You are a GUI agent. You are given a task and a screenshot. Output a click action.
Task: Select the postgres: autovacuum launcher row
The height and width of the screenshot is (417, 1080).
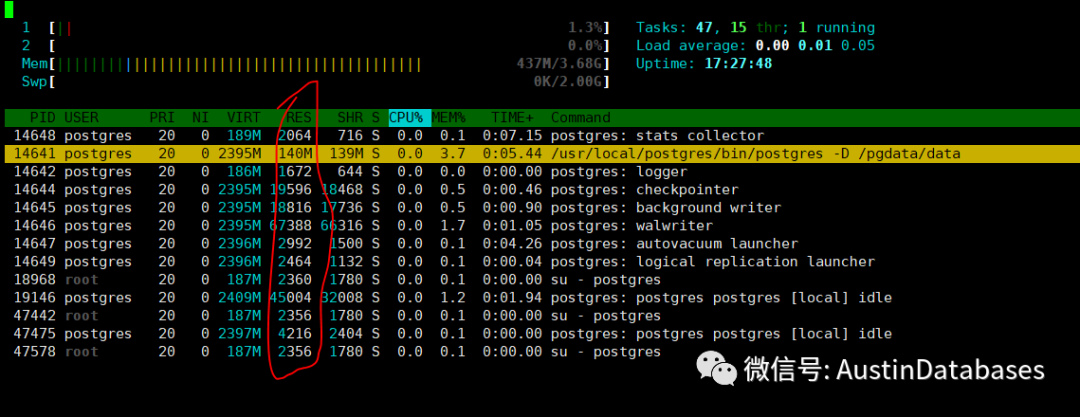click(540, 243)
